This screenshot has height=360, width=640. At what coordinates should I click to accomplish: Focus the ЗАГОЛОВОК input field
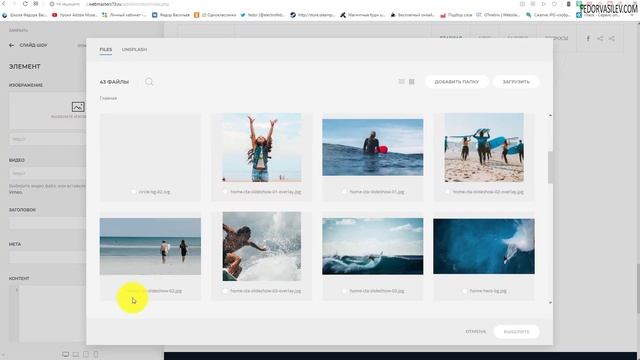click(48, 223)
